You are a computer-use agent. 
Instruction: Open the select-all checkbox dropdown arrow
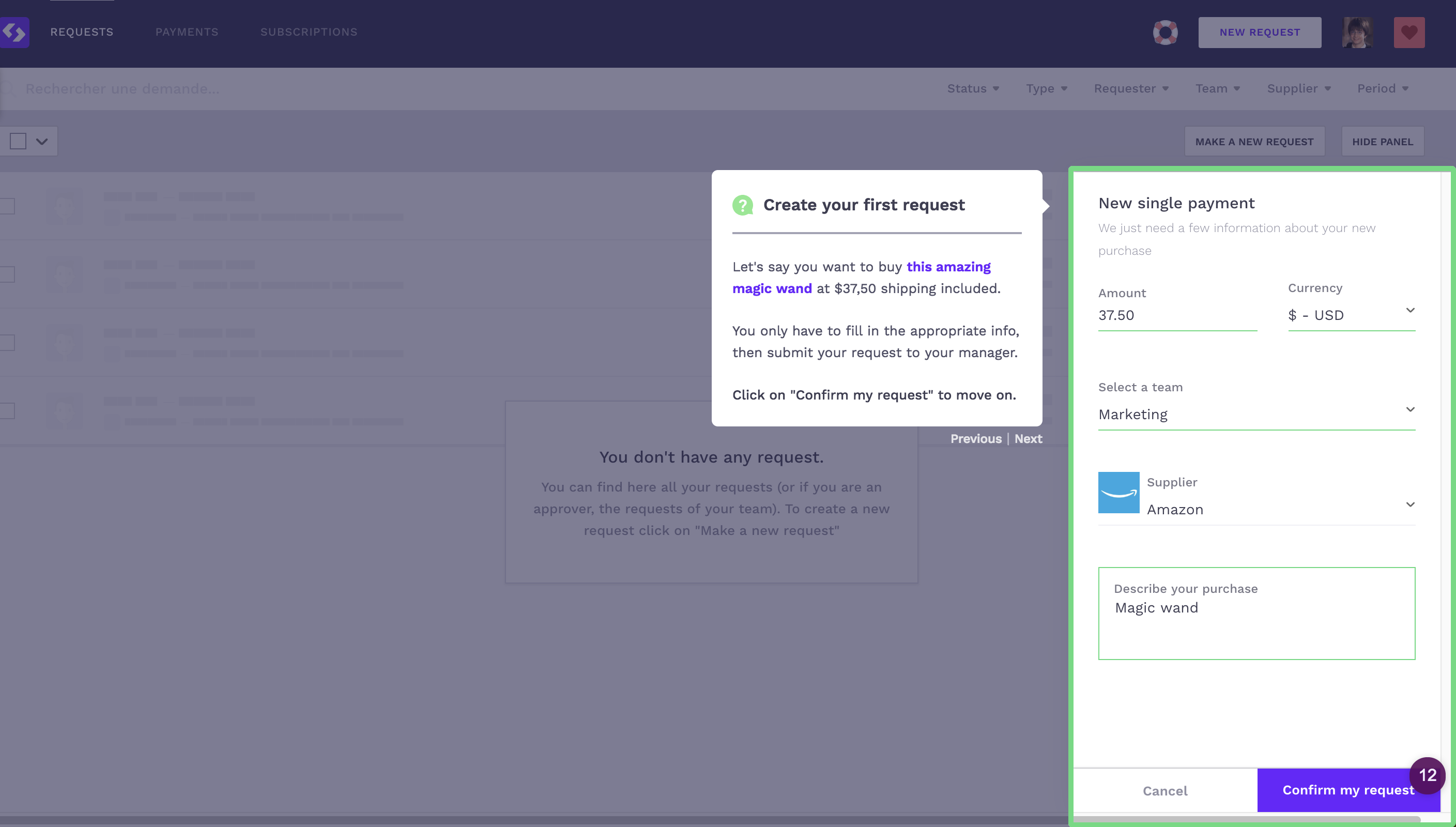tap(42, 141)
